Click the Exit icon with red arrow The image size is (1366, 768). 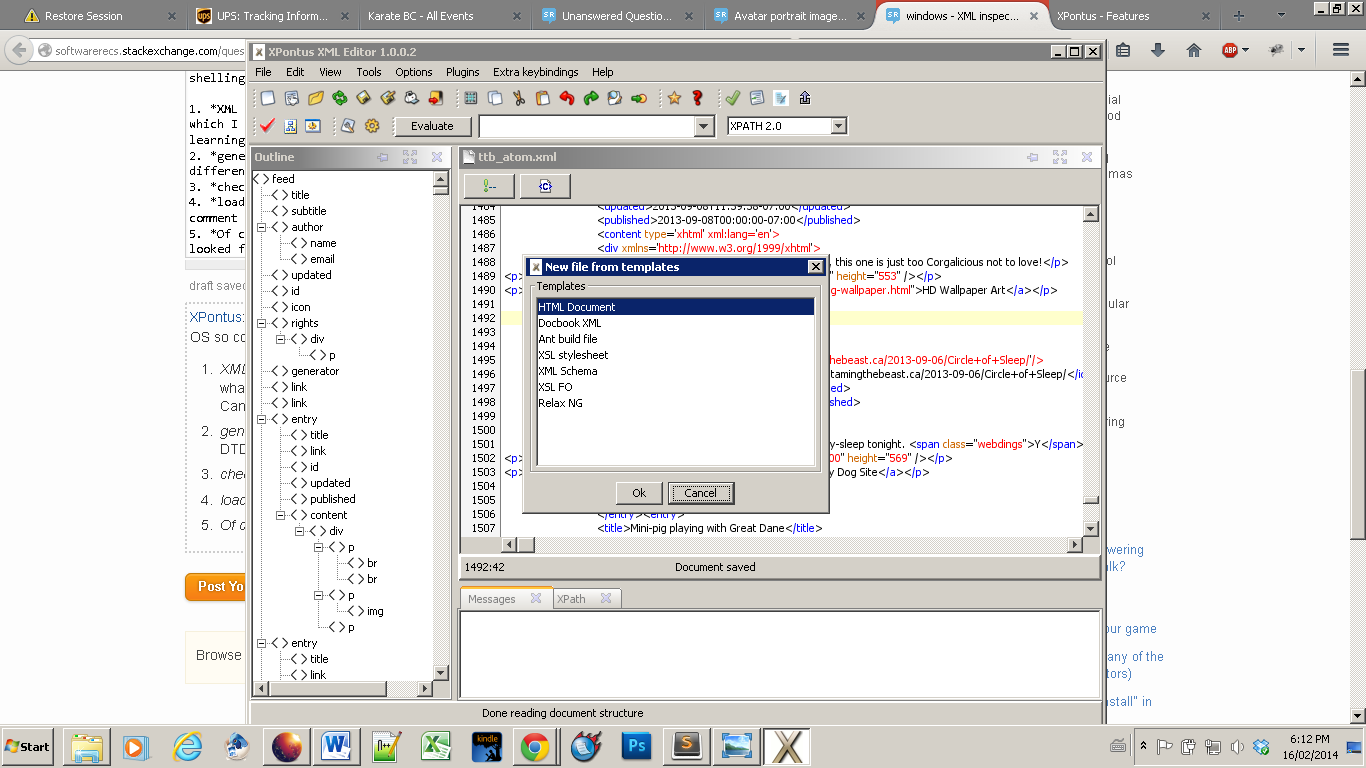click(x=436, y=98)
